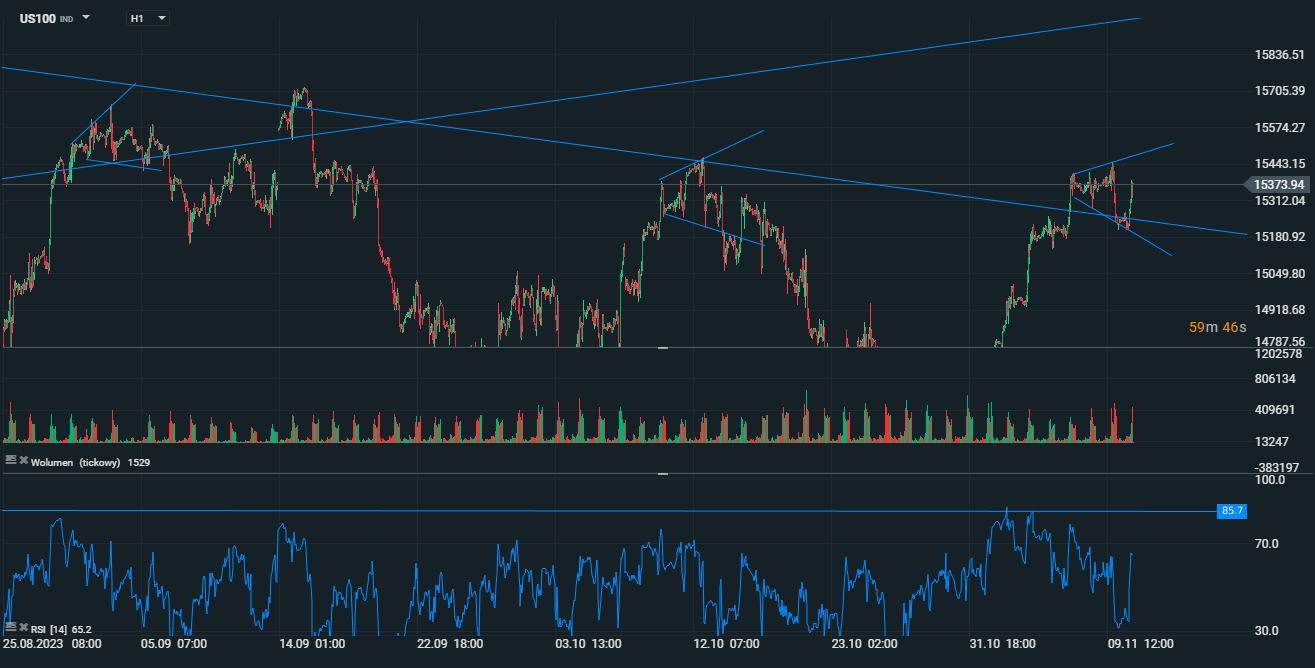Screen dimensions: 1315x668
Task: Open Wolumen indicator settings icon
Action: pyautogui.click(x=11, y=460)
